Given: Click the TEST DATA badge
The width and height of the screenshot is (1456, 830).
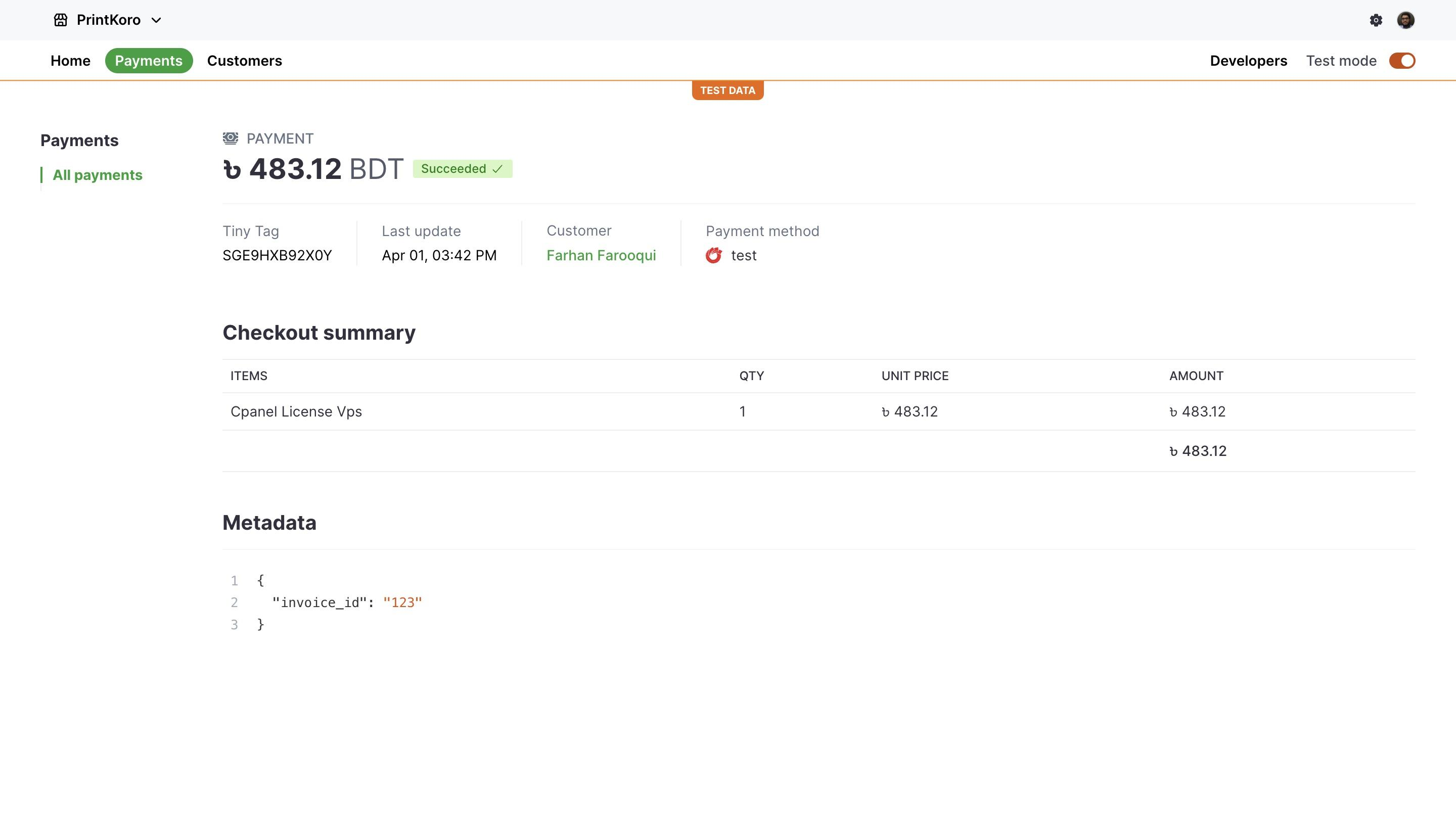Looking at the screenshot, I should click(727, 90).
